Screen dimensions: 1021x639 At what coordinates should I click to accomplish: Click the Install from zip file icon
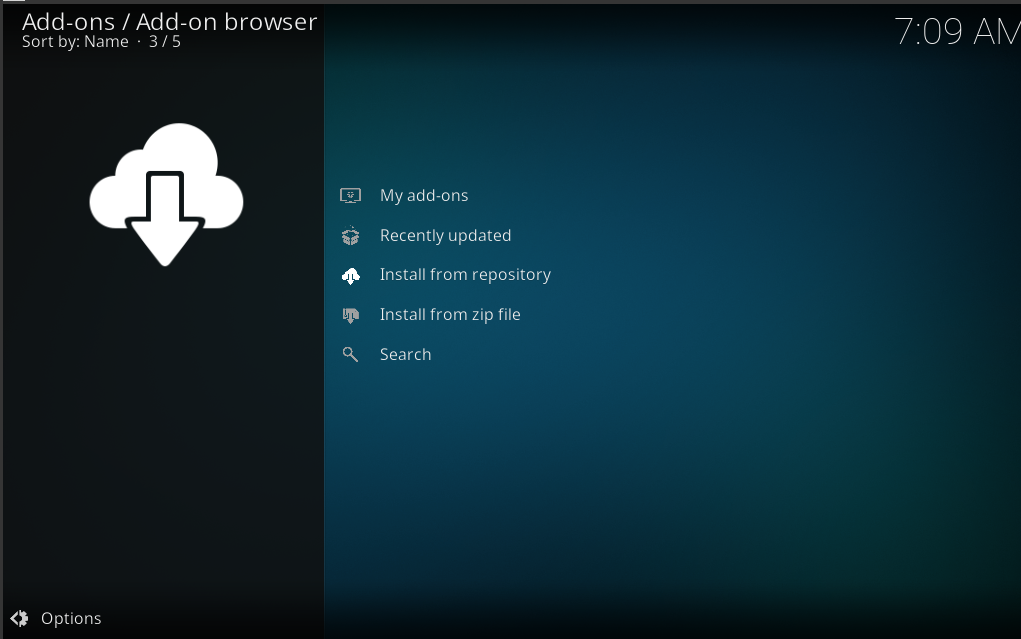tap(350, 315)
